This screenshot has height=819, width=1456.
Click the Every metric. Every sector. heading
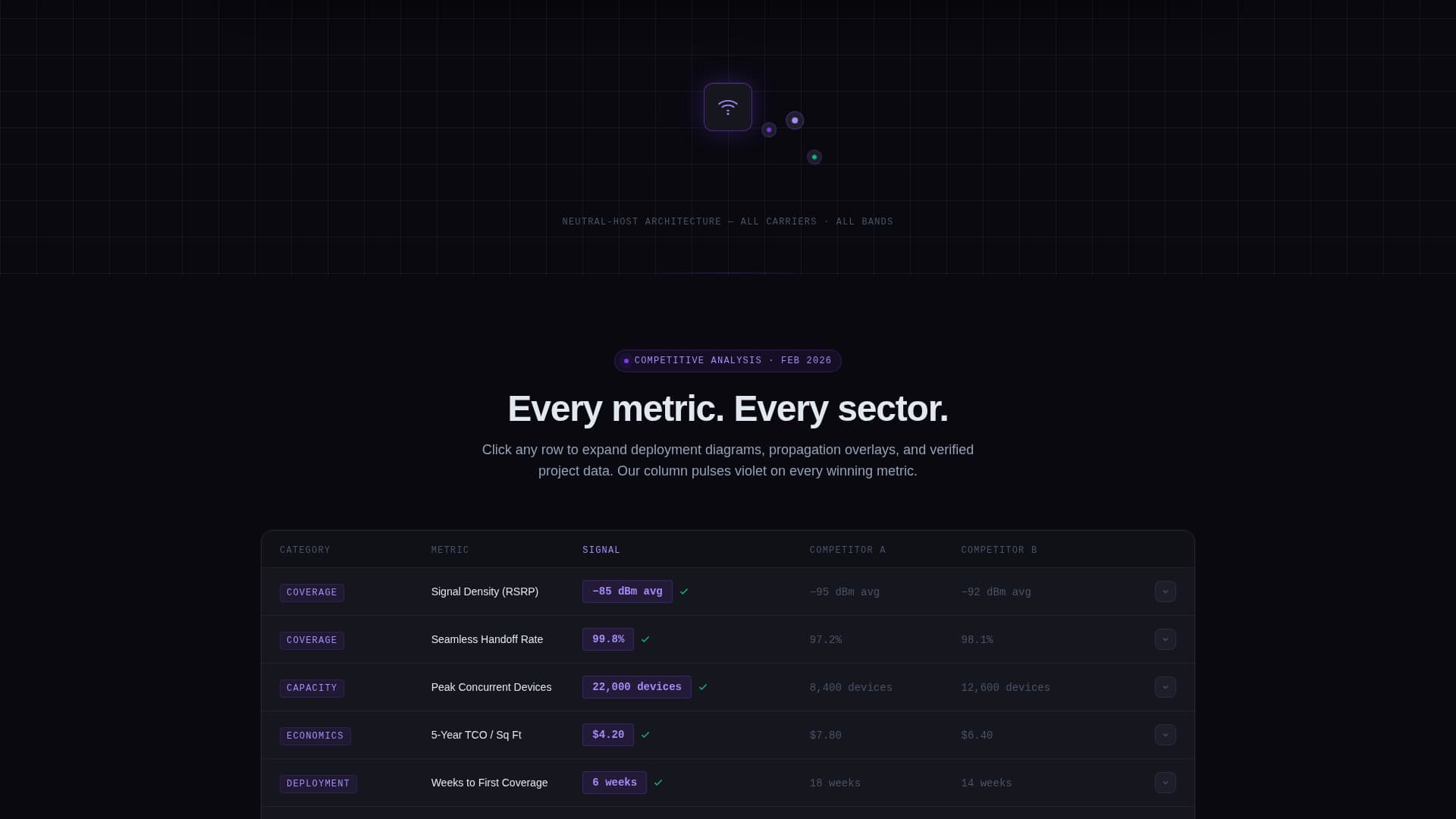[x=727, y=409]
